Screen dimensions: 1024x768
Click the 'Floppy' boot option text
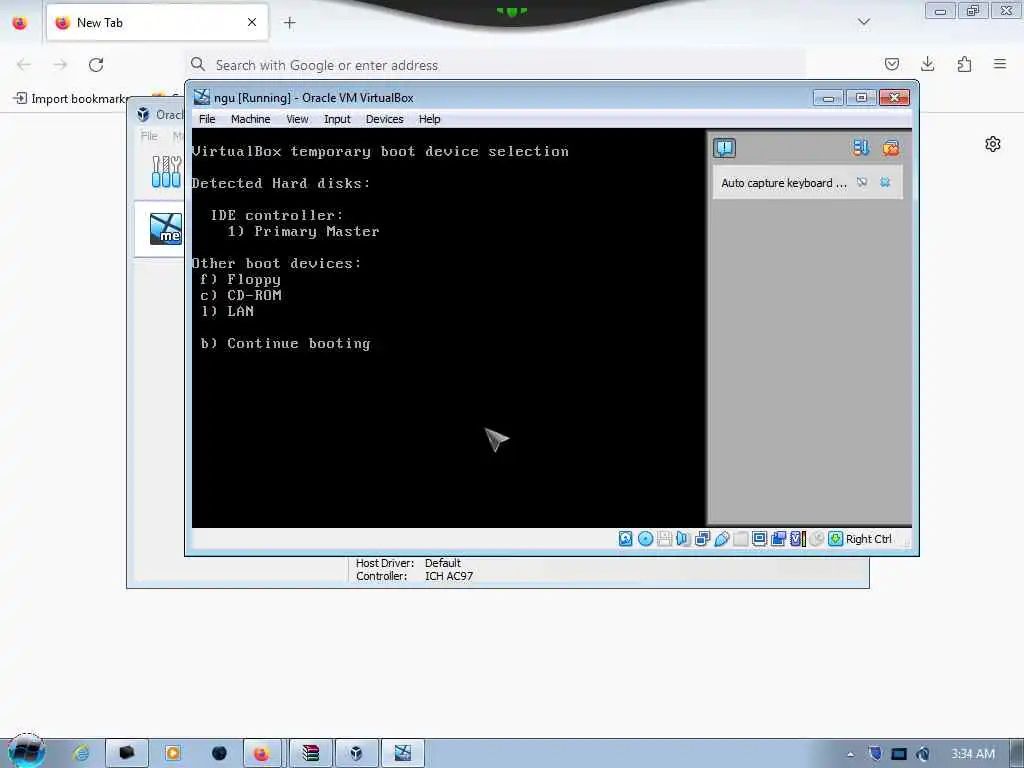tap(254, 280)
